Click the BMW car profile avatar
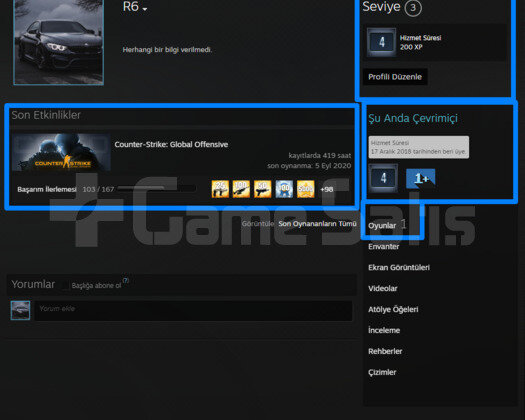This screenshot has width=525, height=420. (58, 42)
